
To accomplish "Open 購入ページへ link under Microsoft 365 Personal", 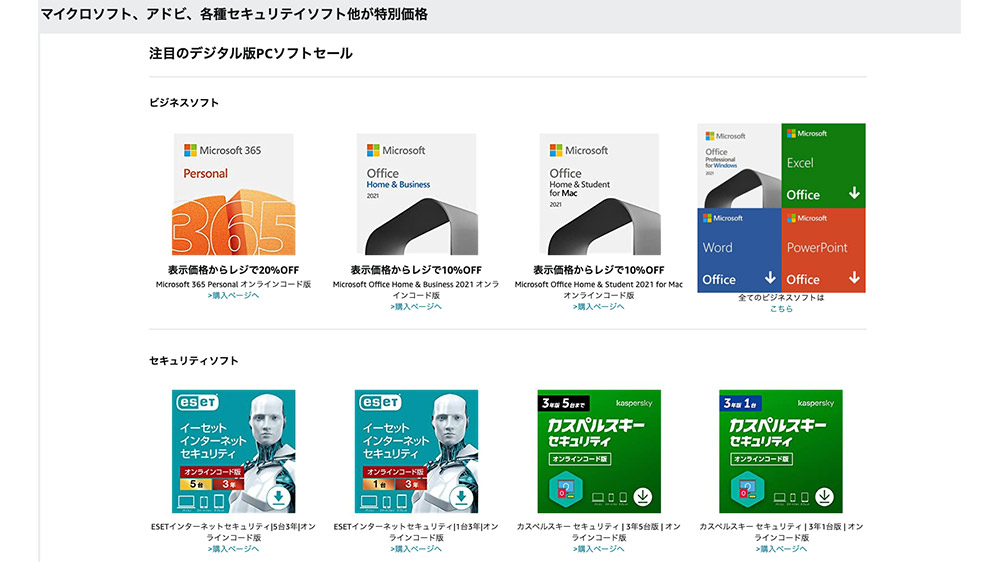I will [233, 295].
